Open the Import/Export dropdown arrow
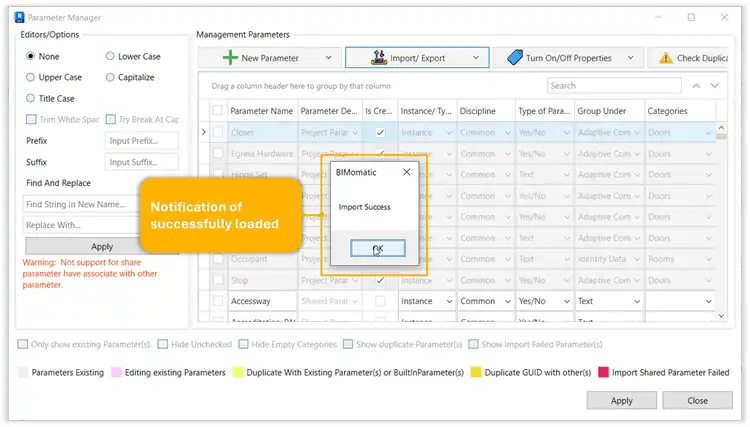Screen dimensions: 750x427 point(476,58)
